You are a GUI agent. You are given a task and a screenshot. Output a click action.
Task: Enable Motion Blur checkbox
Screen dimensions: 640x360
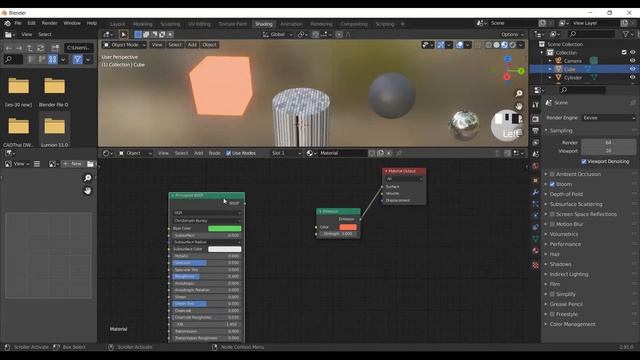click(x=552, y=224)
